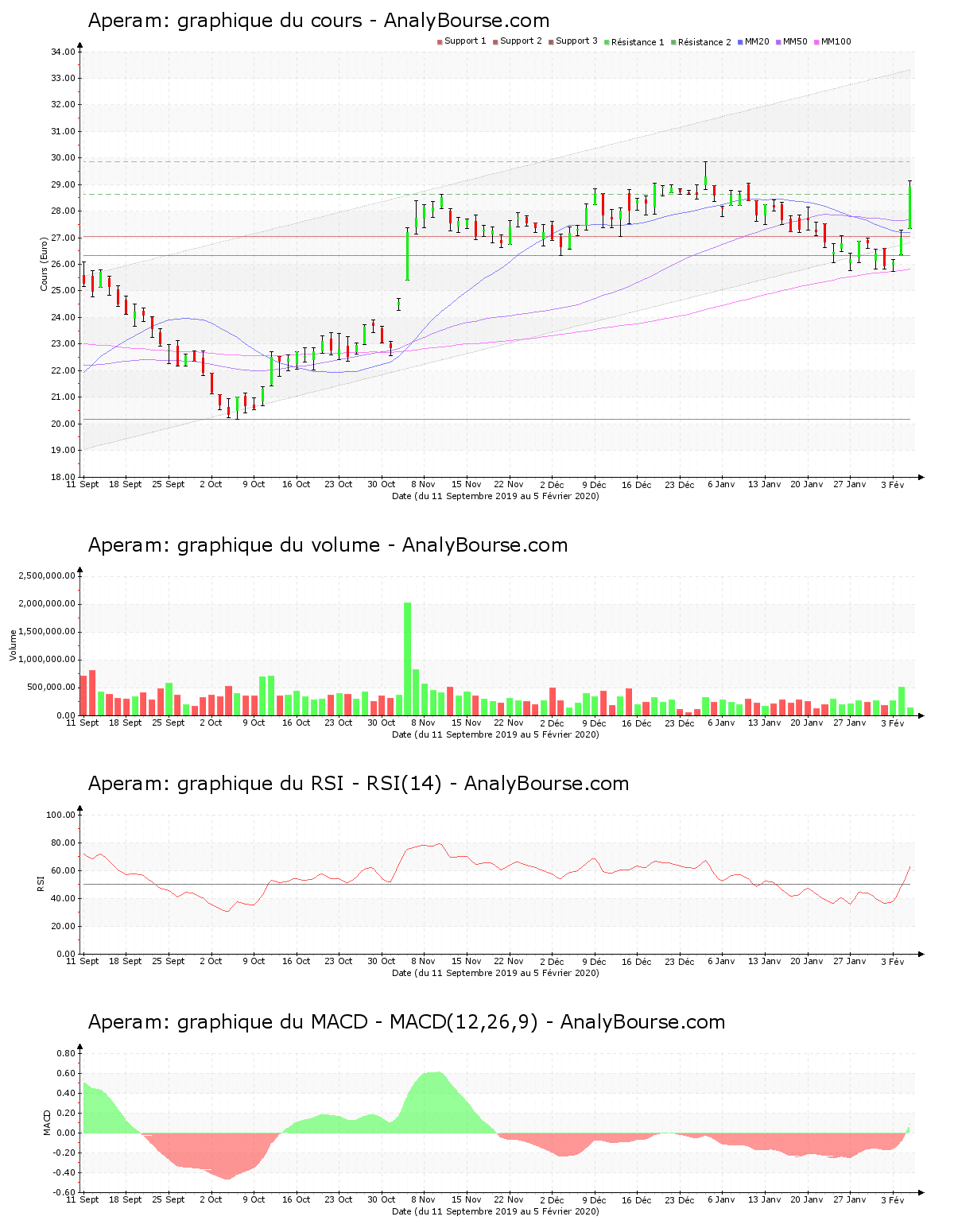
Task: Click the tallest green volume bar in early November
Action: (408, 659)
